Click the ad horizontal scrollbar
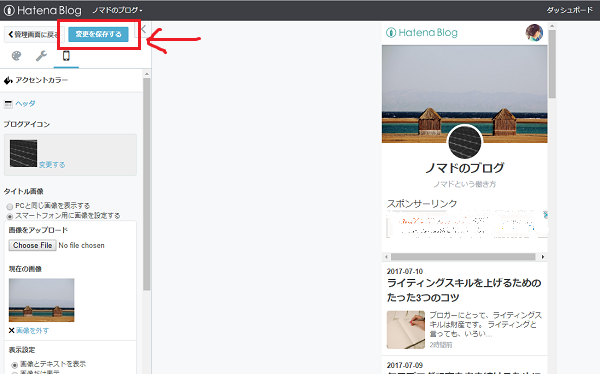Screen dimensions: 600x374 pos(463,256)
